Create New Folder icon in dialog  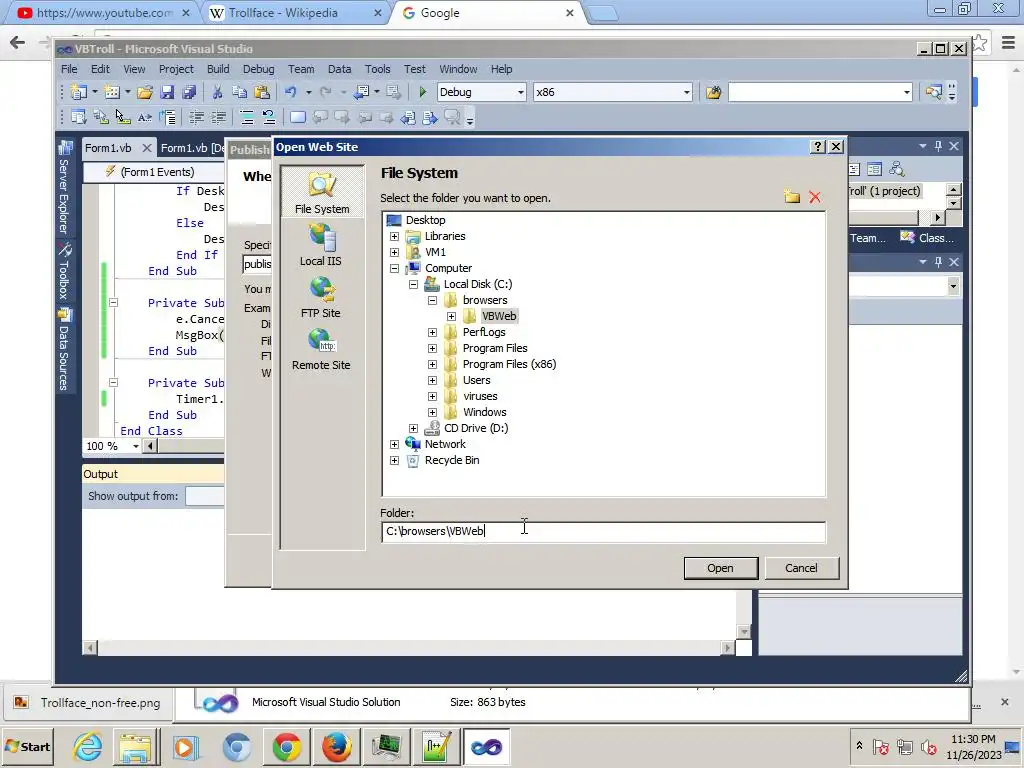[792, 197]
